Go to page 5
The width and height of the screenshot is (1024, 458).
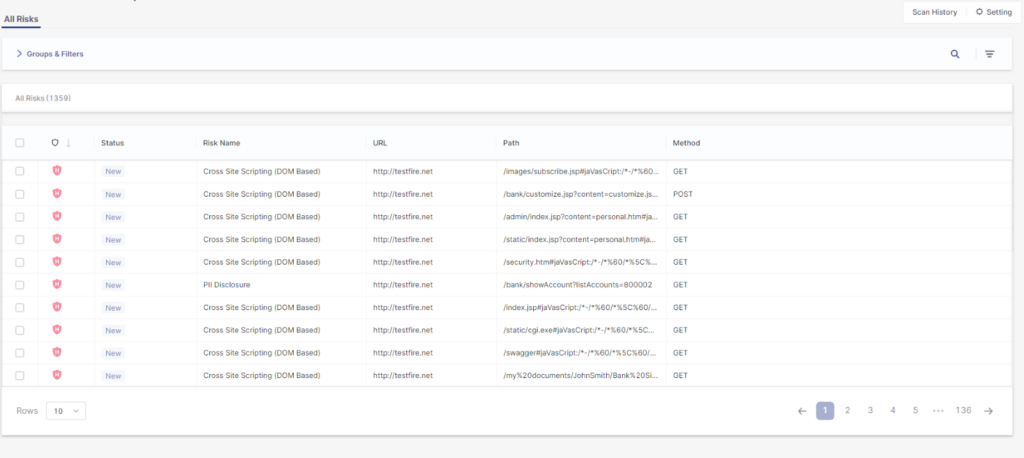[x=916, y=410]
